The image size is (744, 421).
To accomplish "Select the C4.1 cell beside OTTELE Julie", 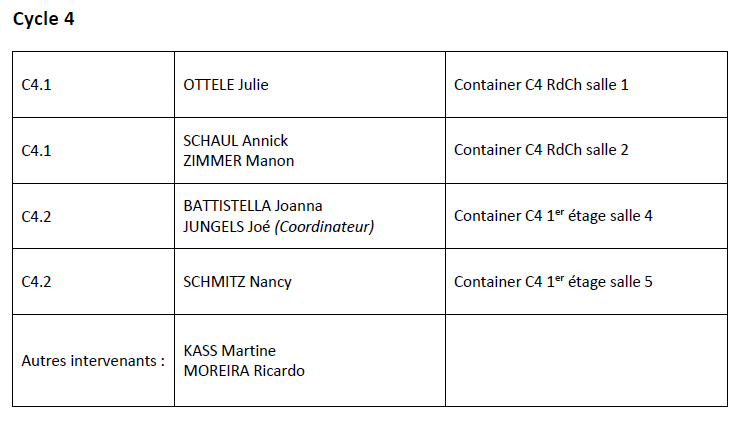I will 36,85.
